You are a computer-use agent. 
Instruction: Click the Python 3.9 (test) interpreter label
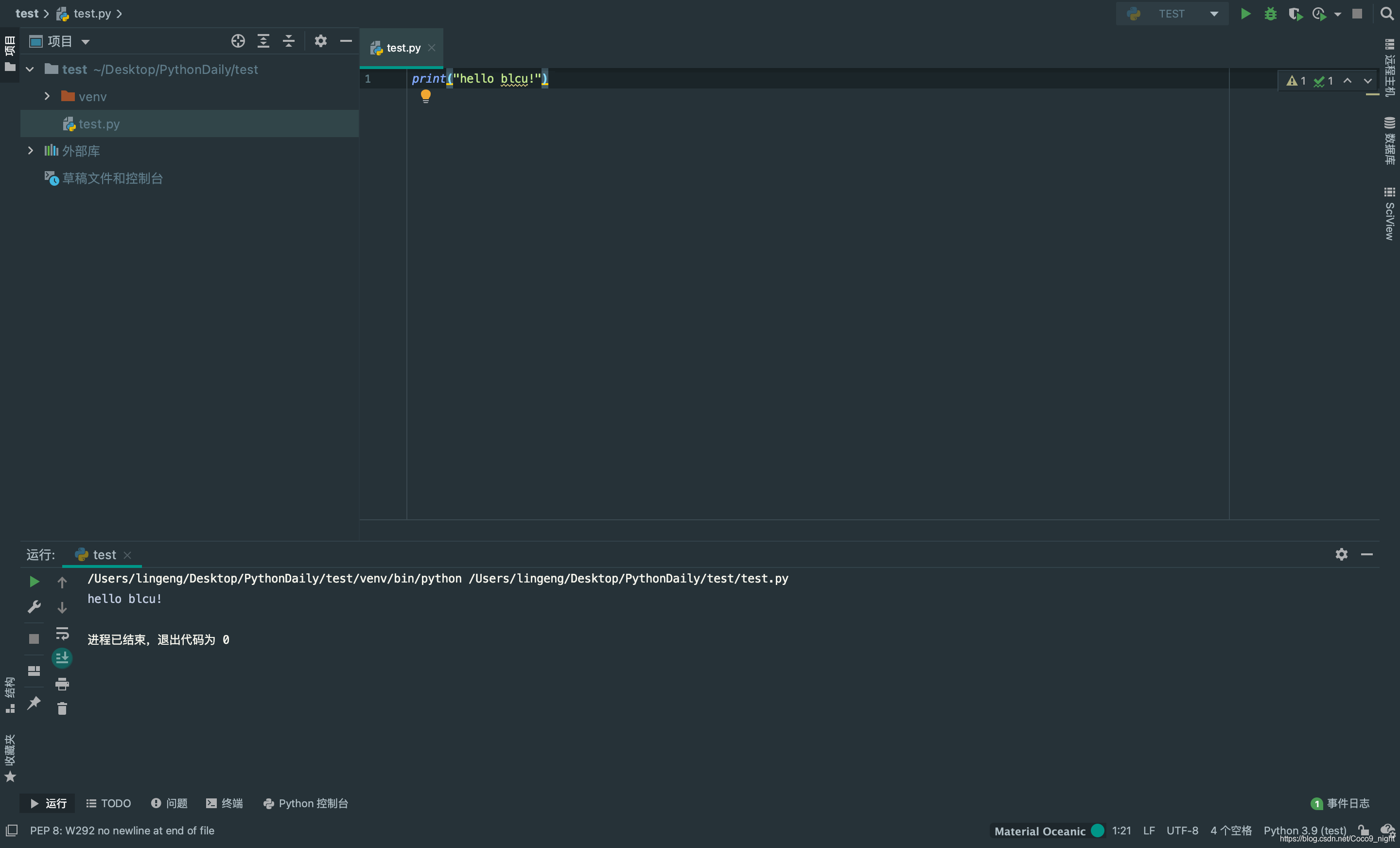pos(1305,830)
